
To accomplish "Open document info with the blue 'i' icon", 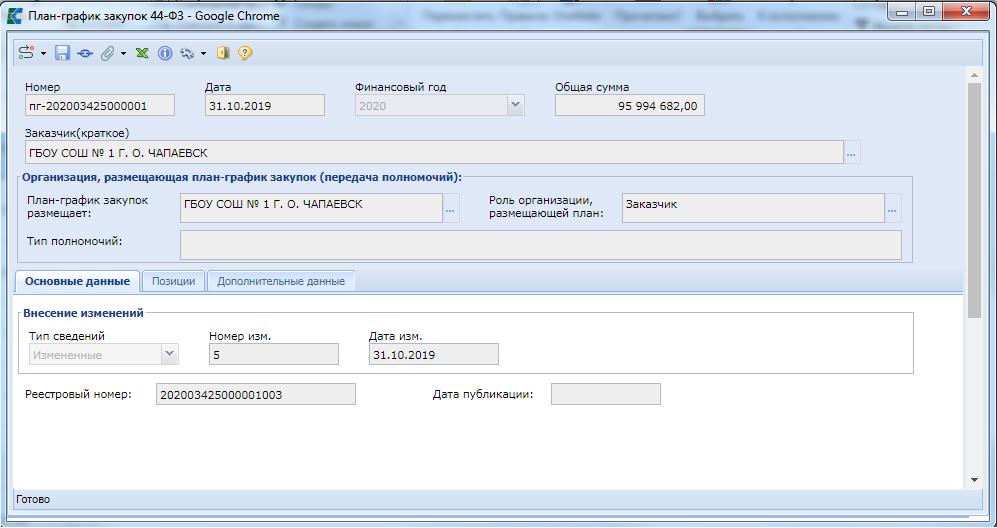I will [165, 53].
